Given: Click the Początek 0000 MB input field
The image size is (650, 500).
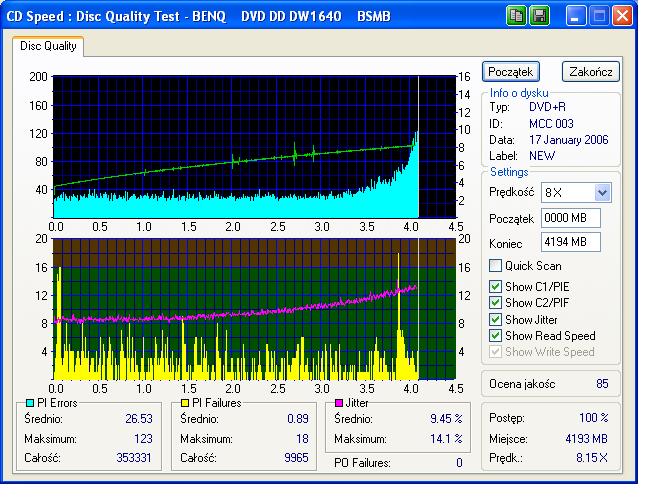Looking at the screenshot, I should pos(570,218).
